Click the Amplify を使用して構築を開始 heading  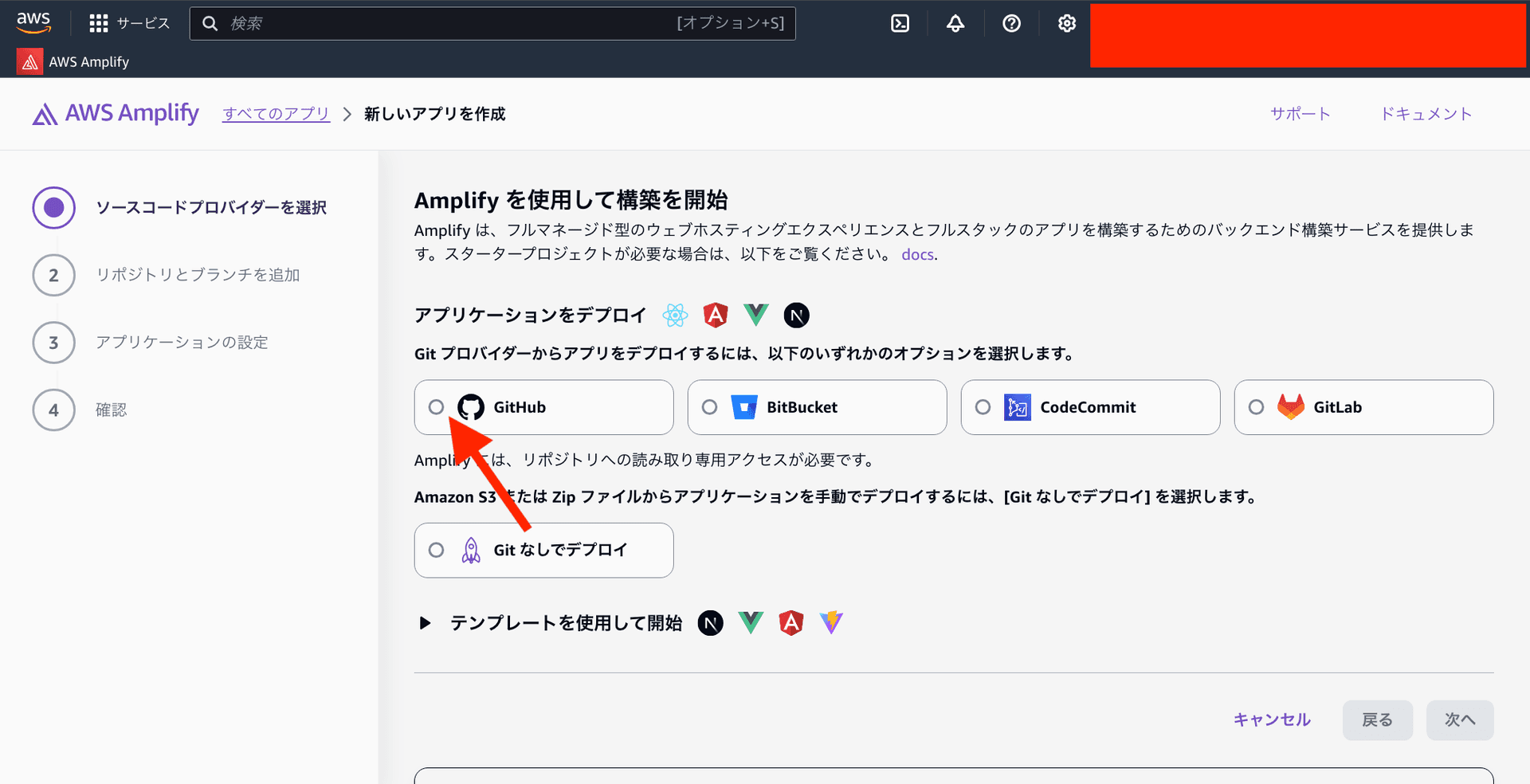pyautogui.click(x=571, y=200)
